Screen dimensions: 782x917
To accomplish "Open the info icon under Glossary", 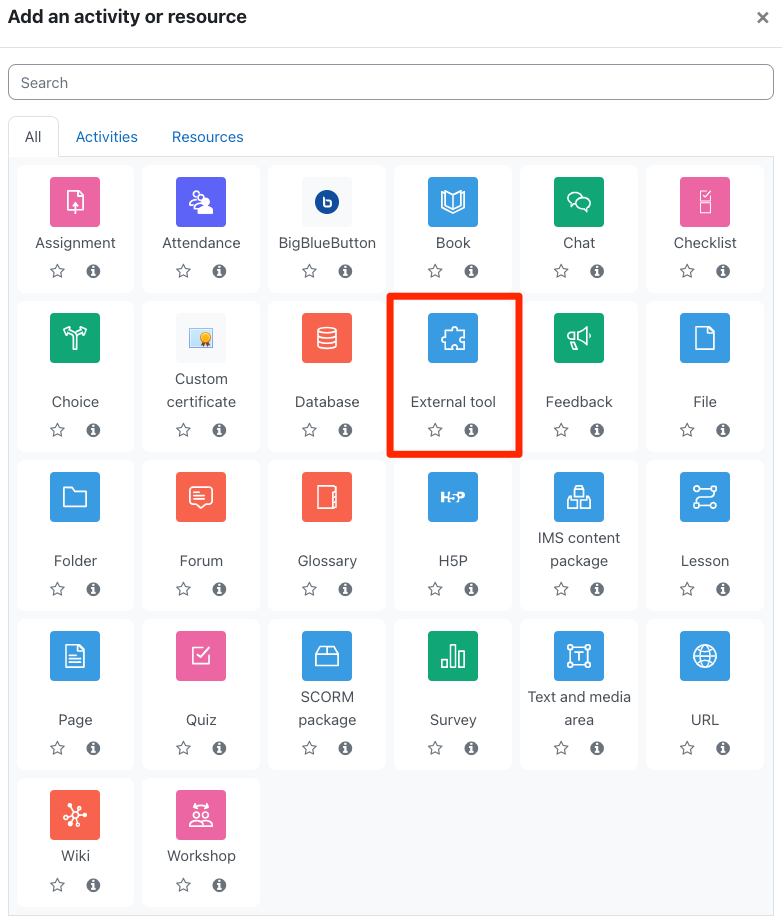I will pos(345,589).
